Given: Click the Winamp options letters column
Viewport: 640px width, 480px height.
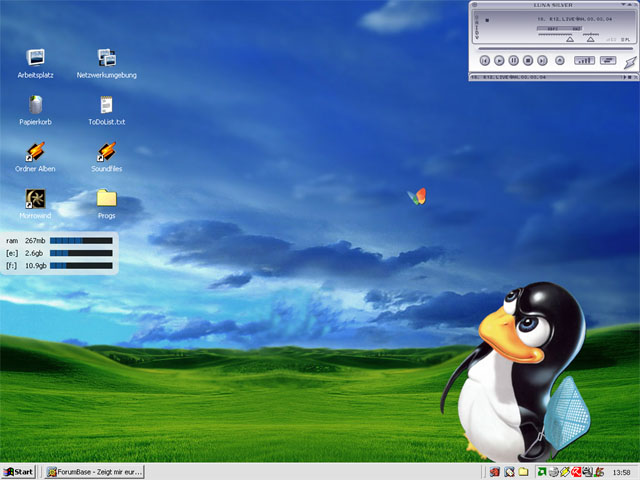Looking at the screenshot, I should 476,27.
